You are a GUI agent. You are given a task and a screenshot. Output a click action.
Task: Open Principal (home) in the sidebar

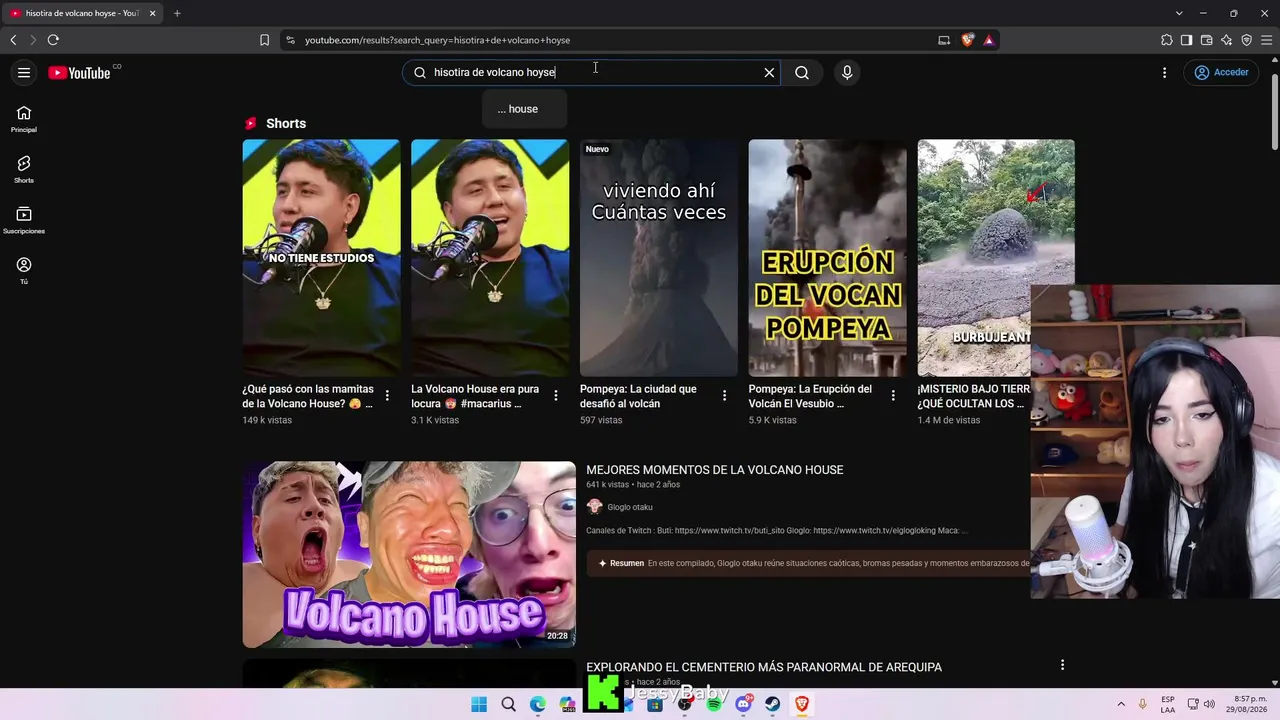(x=24, y=119)
